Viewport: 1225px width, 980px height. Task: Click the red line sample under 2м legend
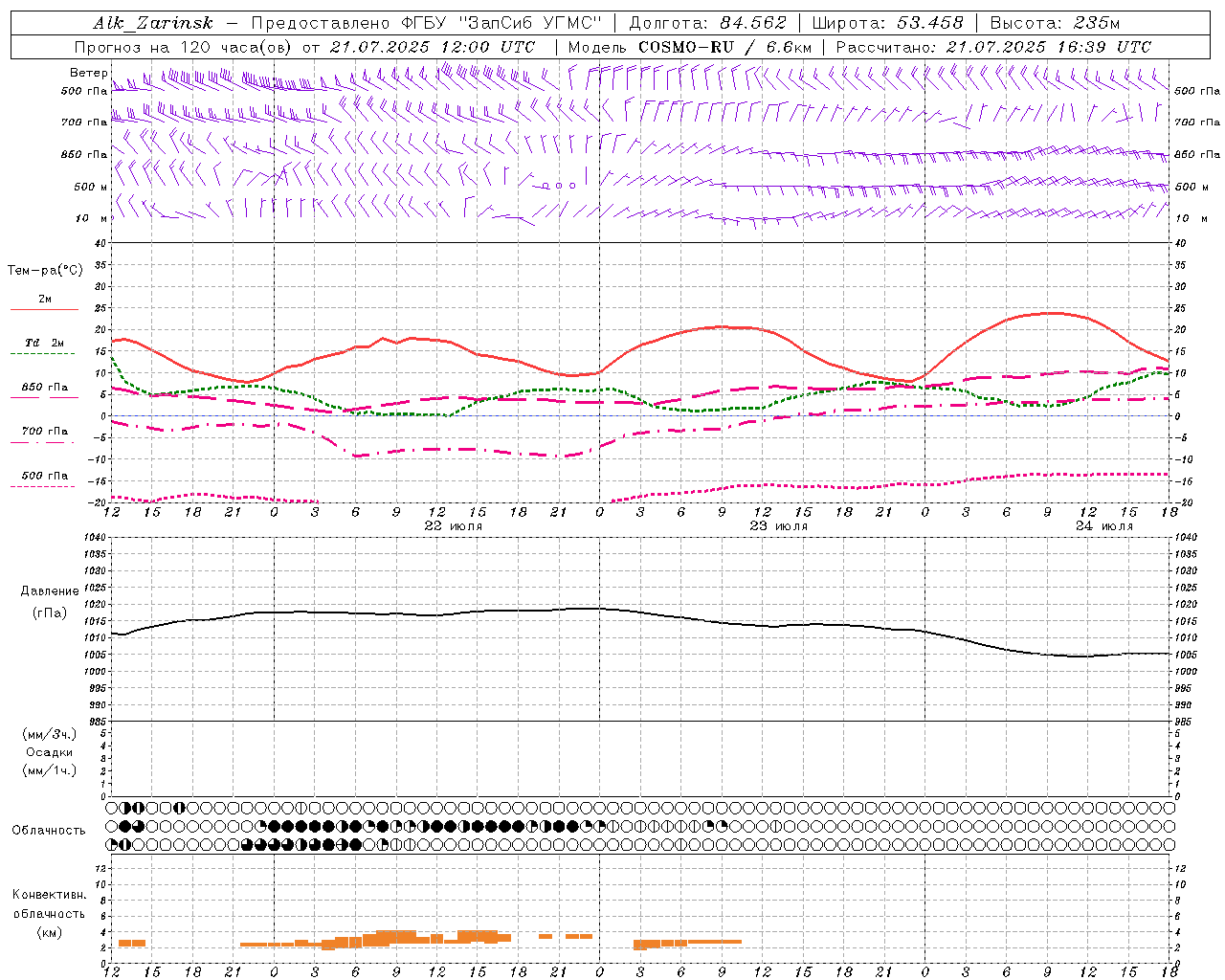44,309
